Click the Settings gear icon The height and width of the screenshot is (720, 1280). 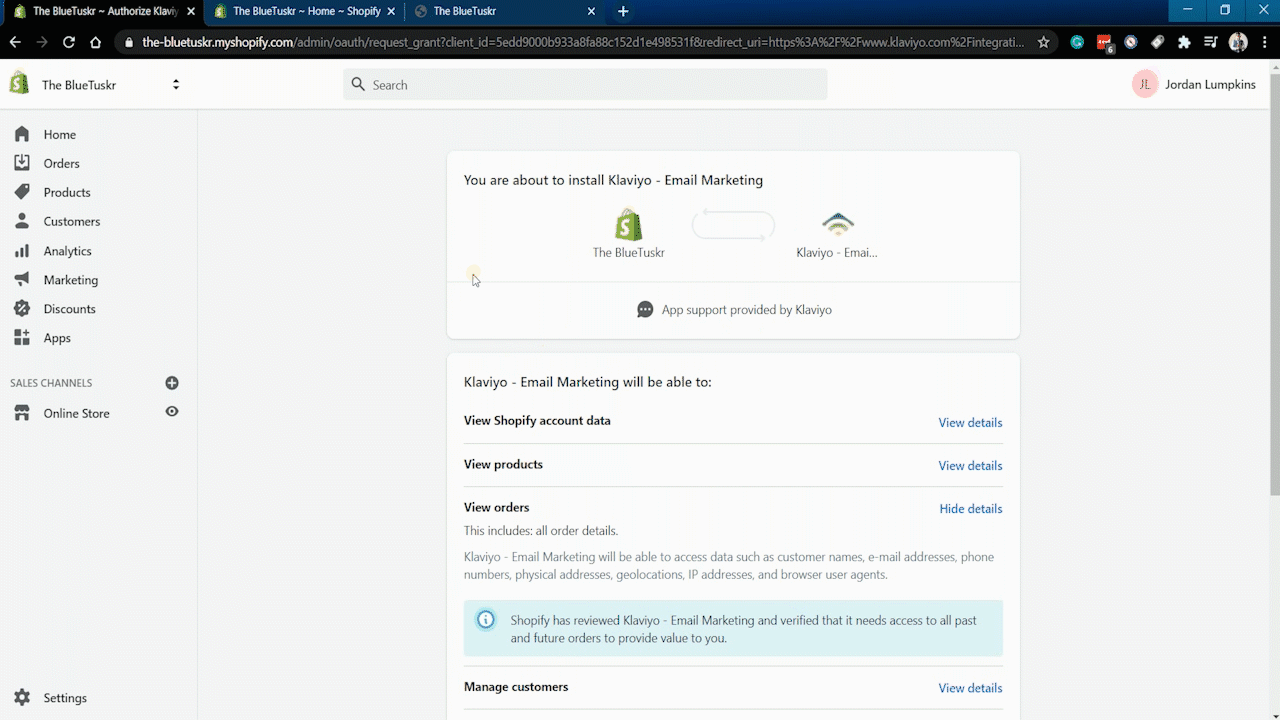coord(22,698)
